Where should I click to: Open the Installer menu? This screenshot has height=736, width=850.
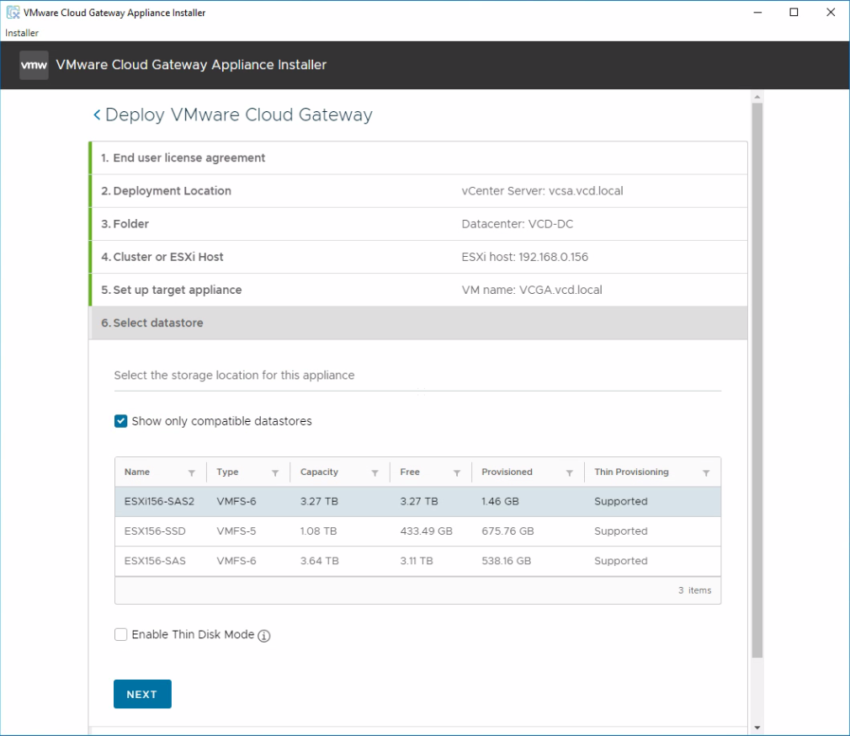point(20,32)
